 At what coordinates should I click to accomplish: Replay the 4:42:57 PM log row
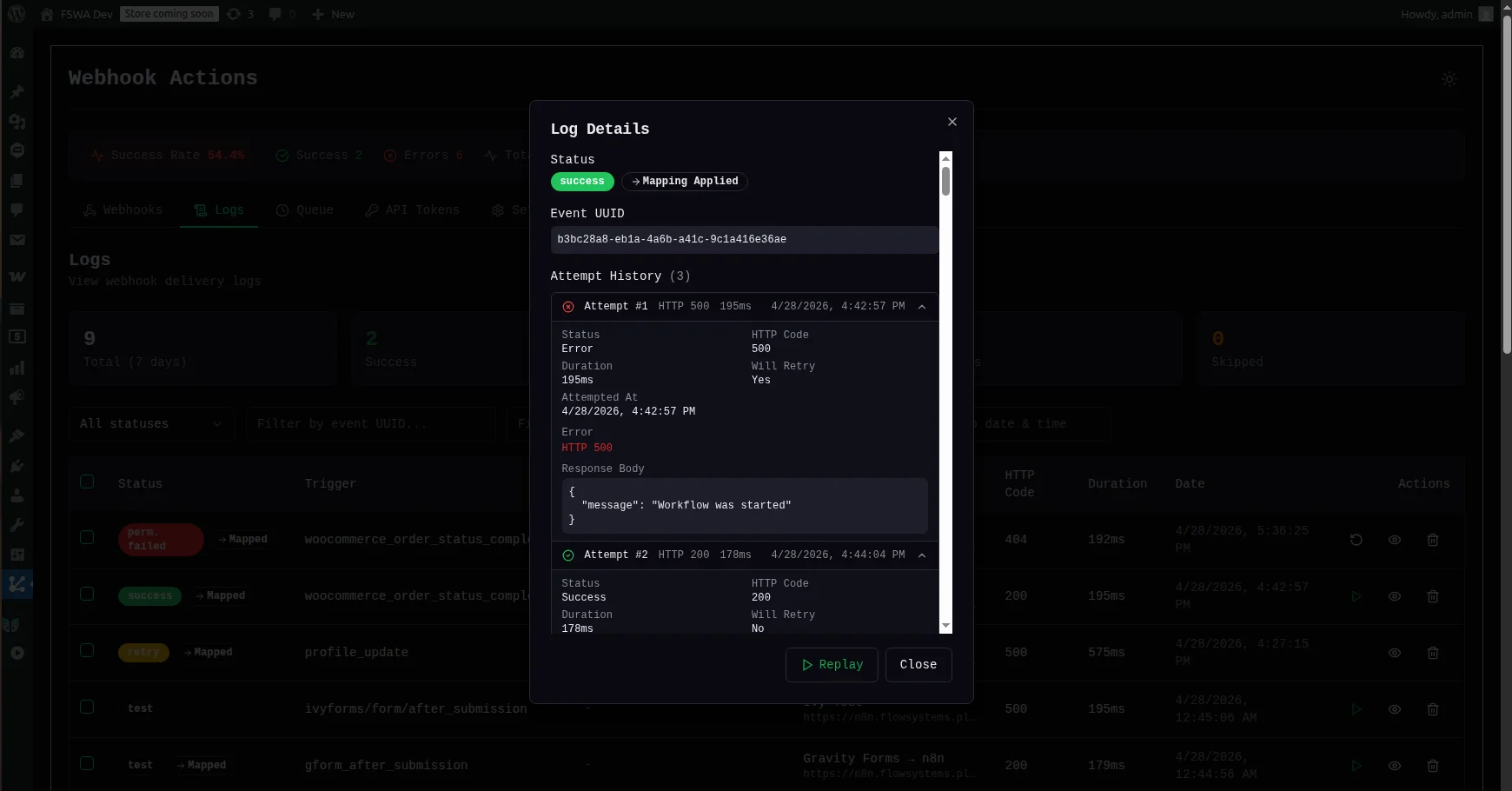pos(1356,596)
